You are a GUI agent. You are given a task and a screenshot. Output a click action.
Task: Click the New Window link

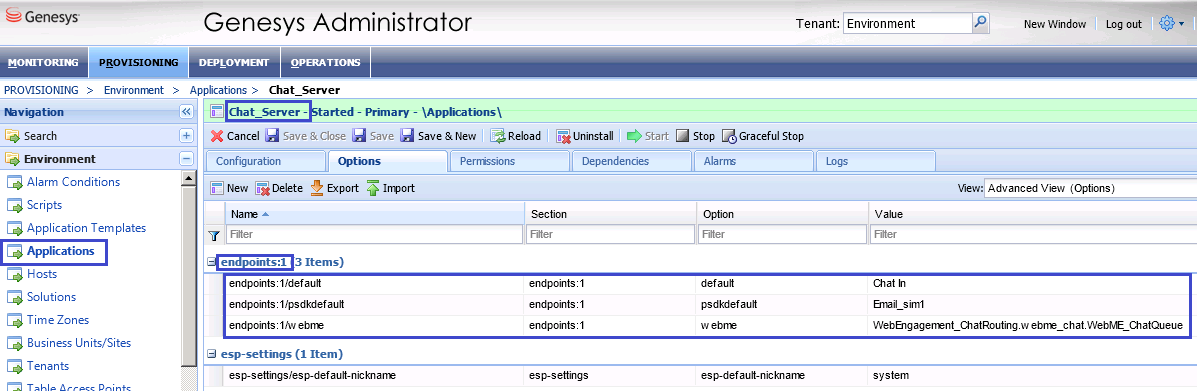tap(1054, 24)
